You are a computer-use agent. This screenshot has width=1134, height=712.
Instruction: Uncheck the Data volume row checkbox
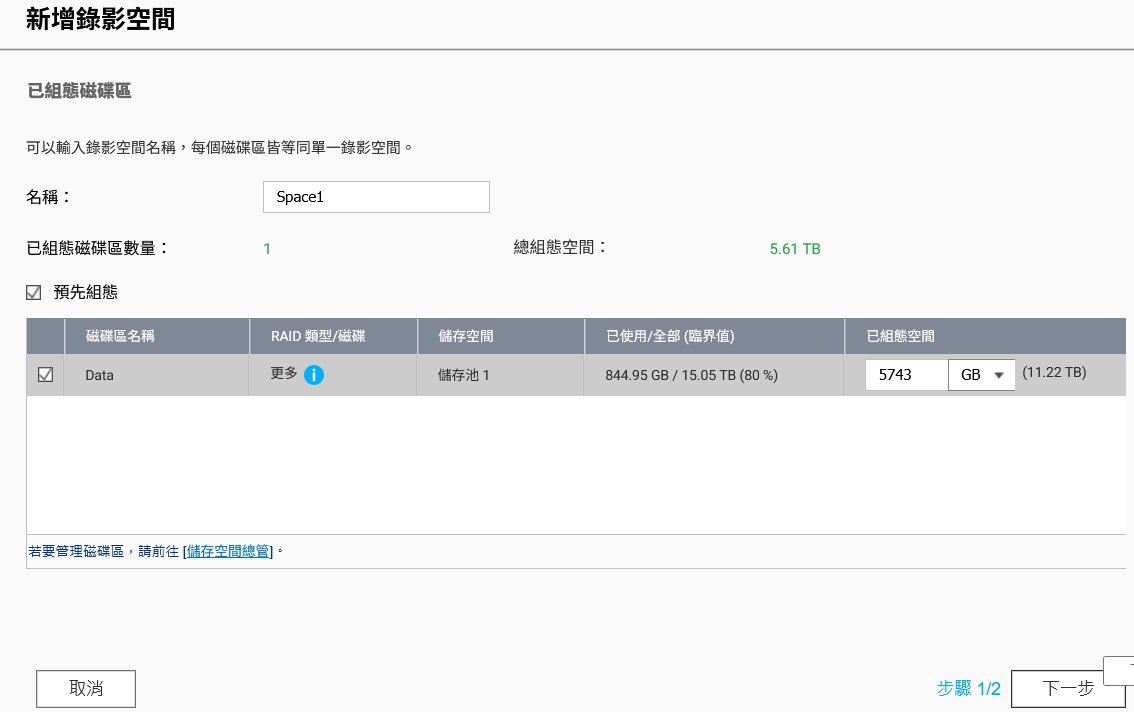click(x=45, y=375)
